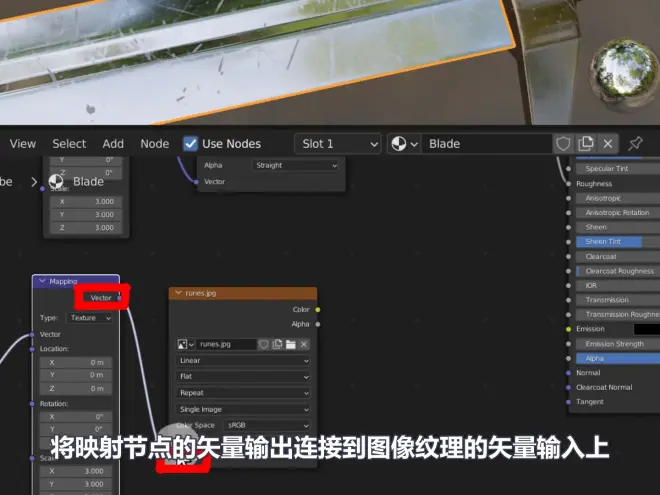Click the Normal input socket
660x495 pixels.
pos(568,373)
